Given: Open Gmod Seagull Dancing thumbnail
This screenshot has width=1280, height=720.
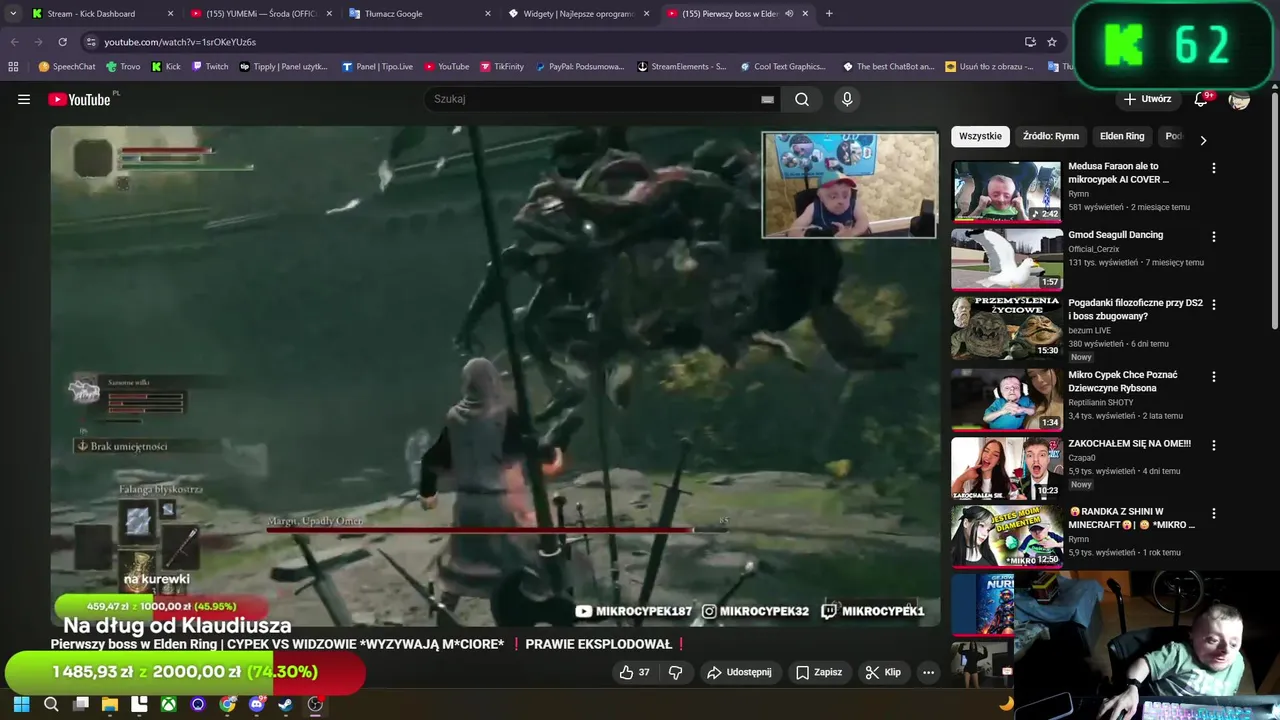Looking at the screenshot, I should (x=1006, y=259).
